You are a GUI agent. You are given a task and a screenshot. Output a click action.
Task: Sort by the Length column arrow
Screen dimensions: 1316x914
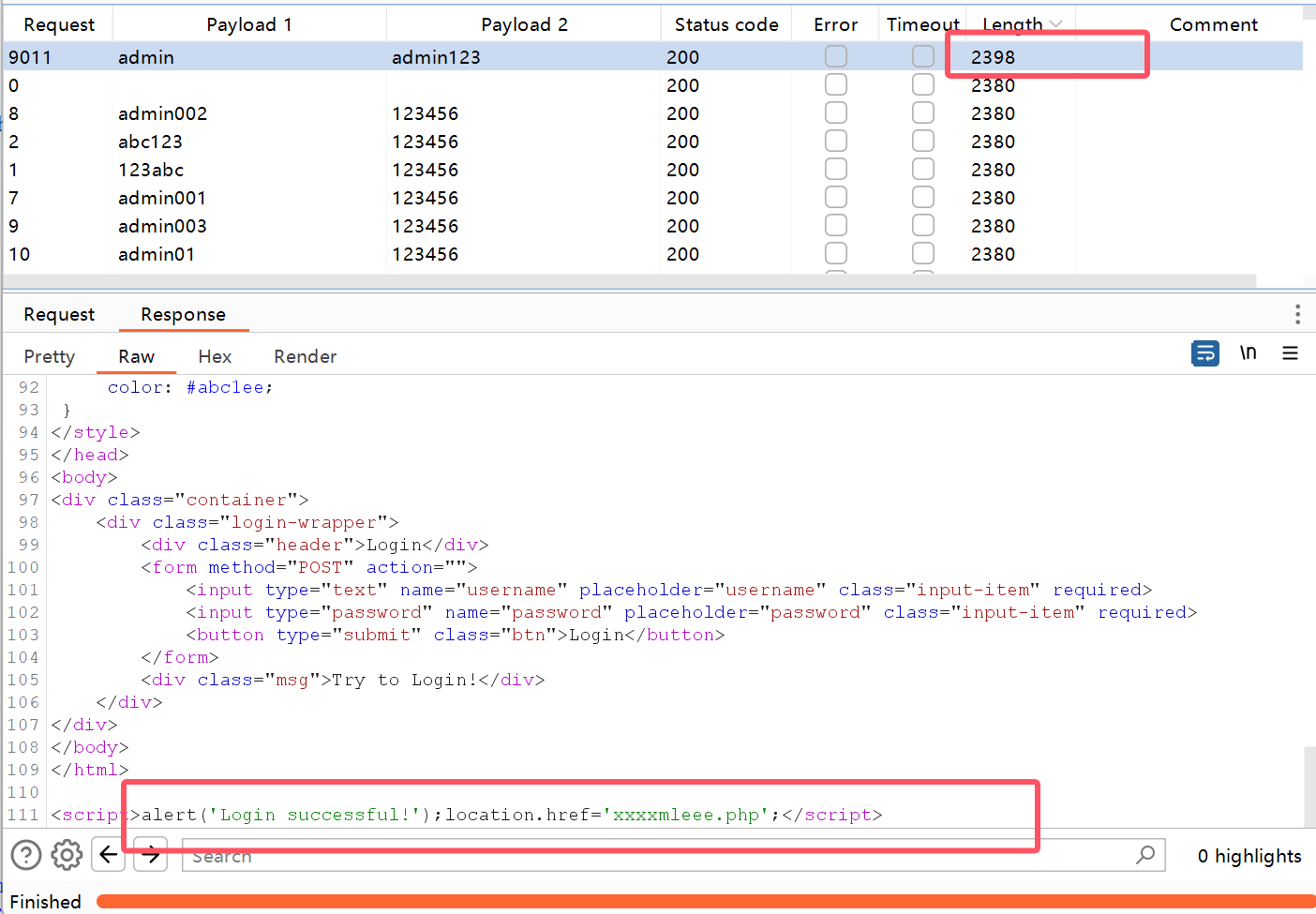[x=1056, y=24]
